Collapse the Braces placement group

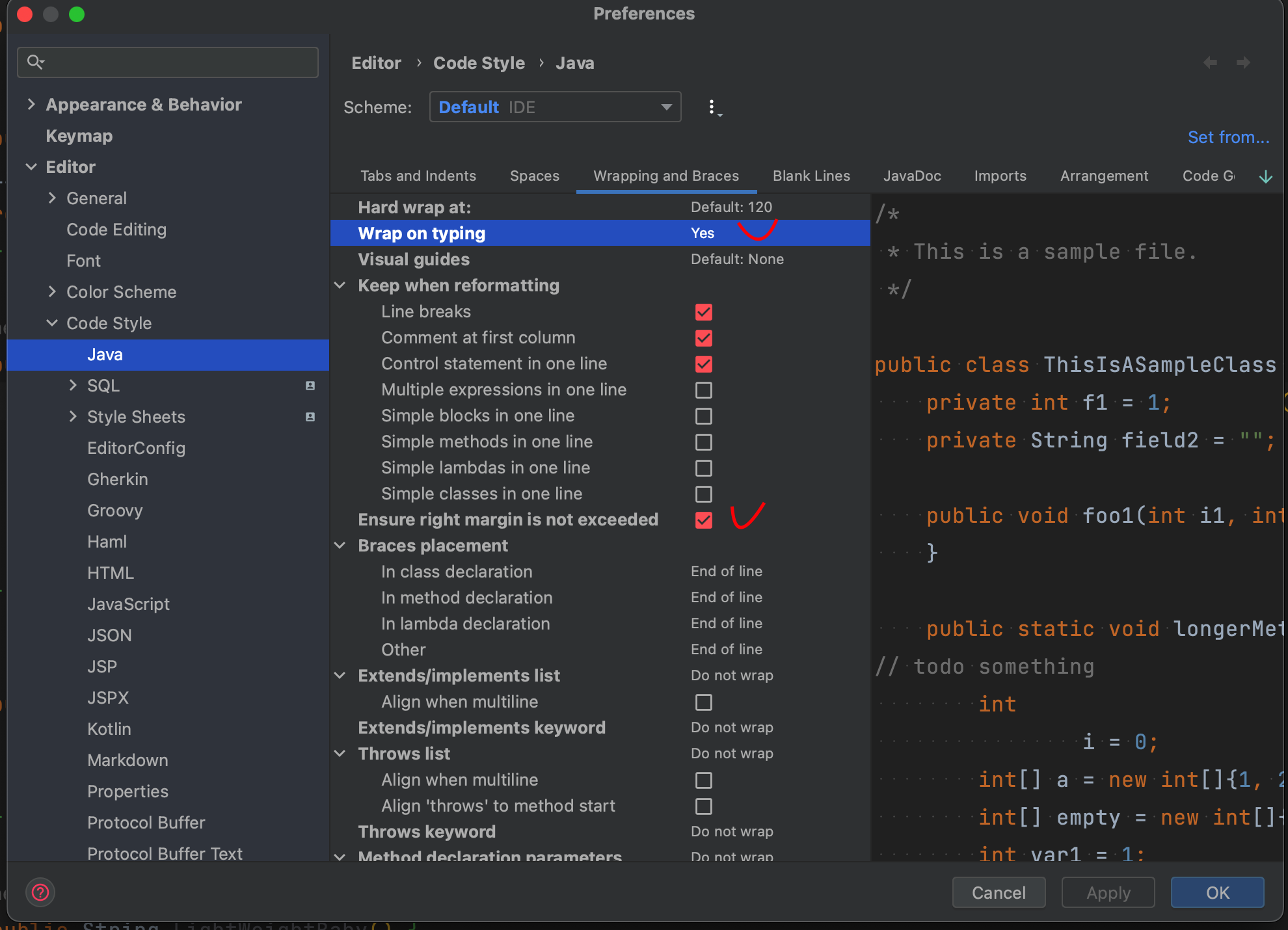click(340, 546)
